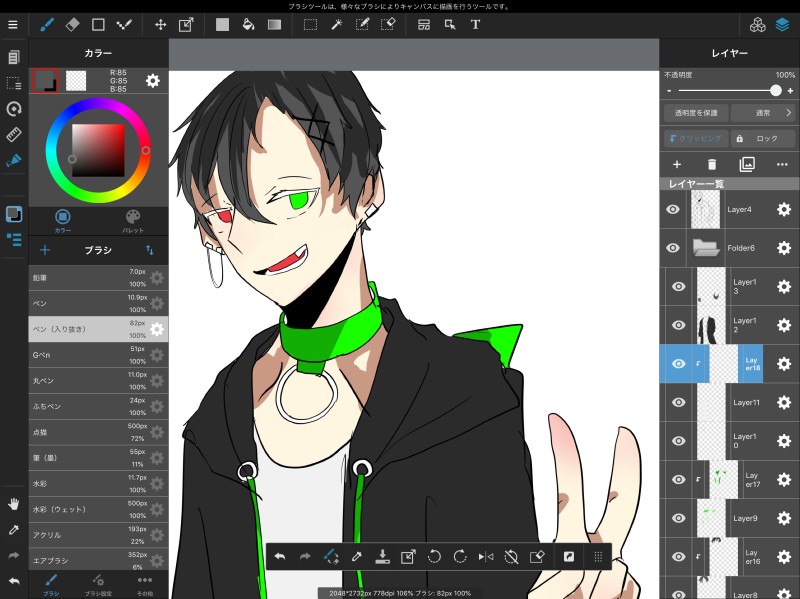Click save icon in bottom toolbar
This screenshot has height=599, width=800.
[x=382, y=556]
